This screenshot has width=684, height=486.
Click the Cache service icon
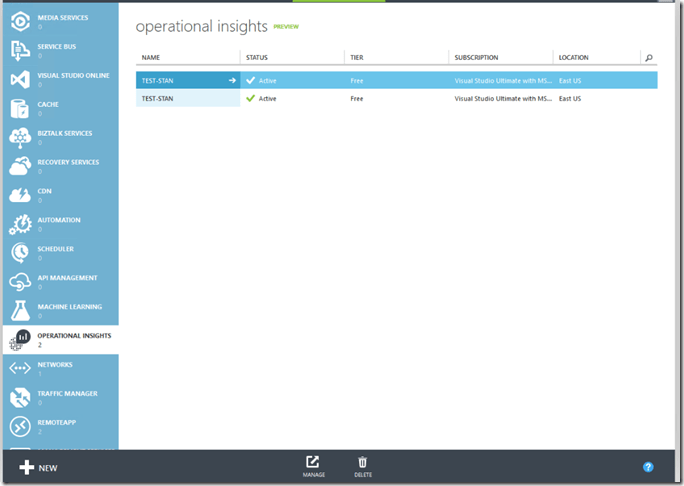pos(21,108)
